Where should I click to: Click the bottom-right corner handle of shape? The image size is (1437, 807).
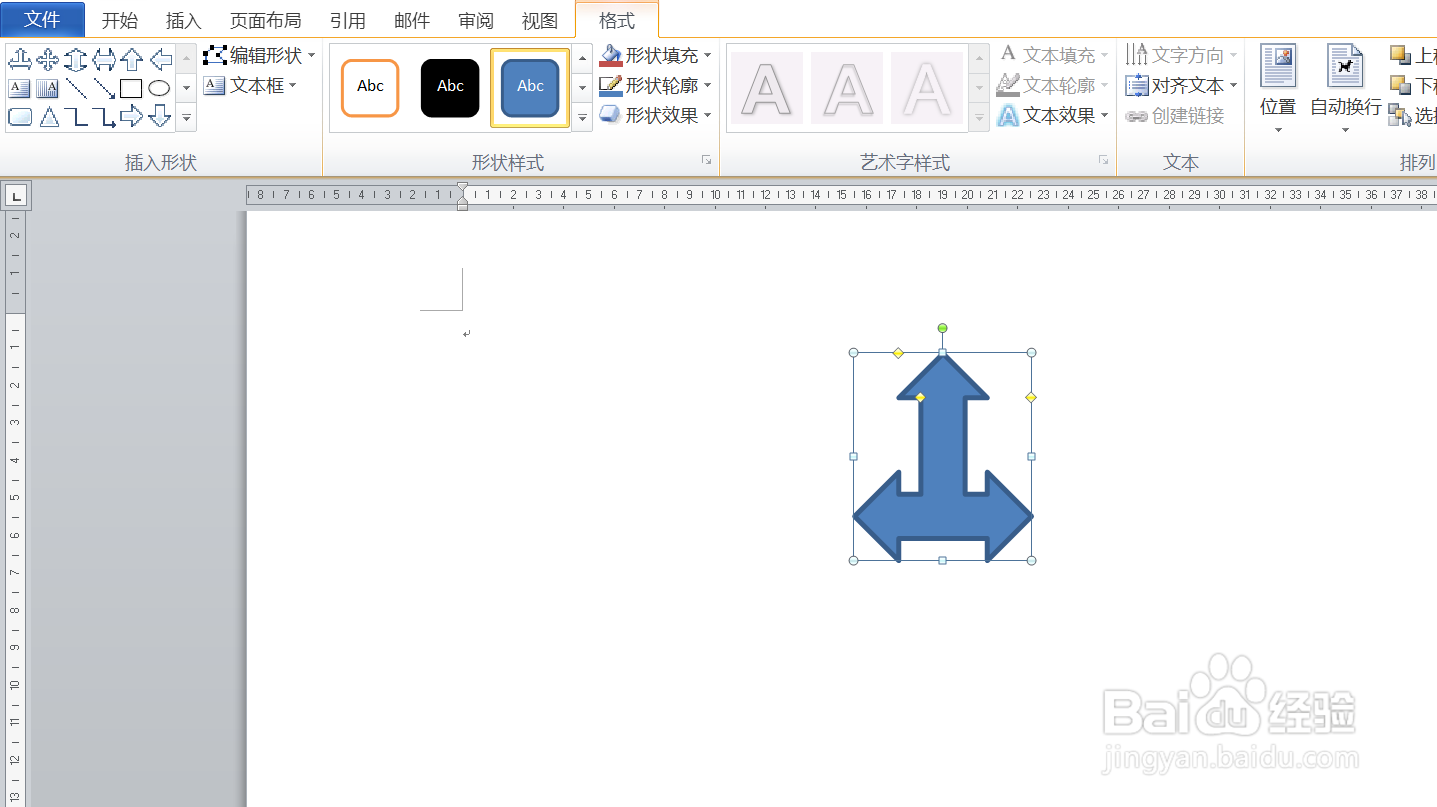point(1031,560)
